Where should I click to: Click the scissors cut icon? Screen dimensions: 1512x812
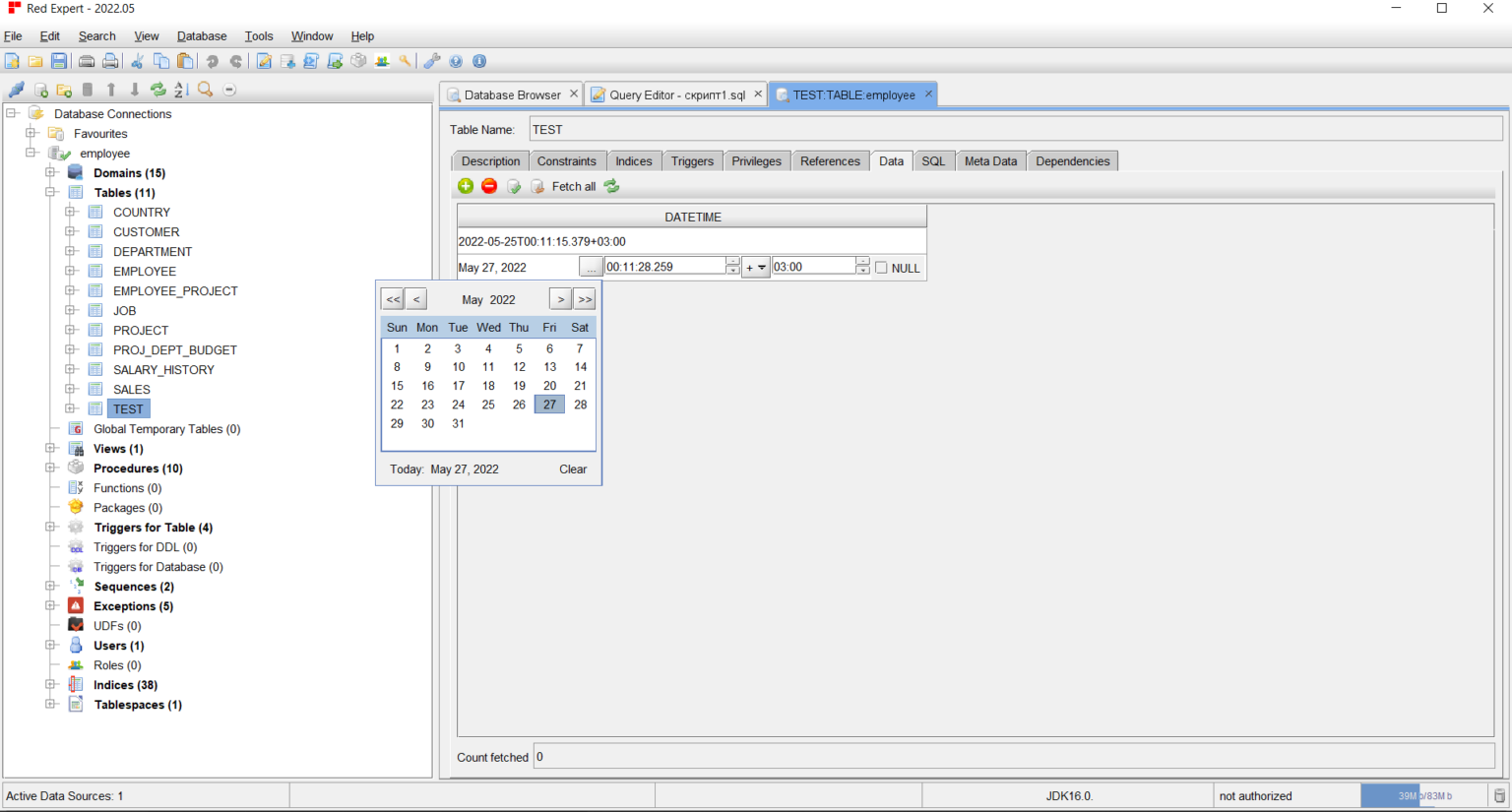[x=137, y=61]
